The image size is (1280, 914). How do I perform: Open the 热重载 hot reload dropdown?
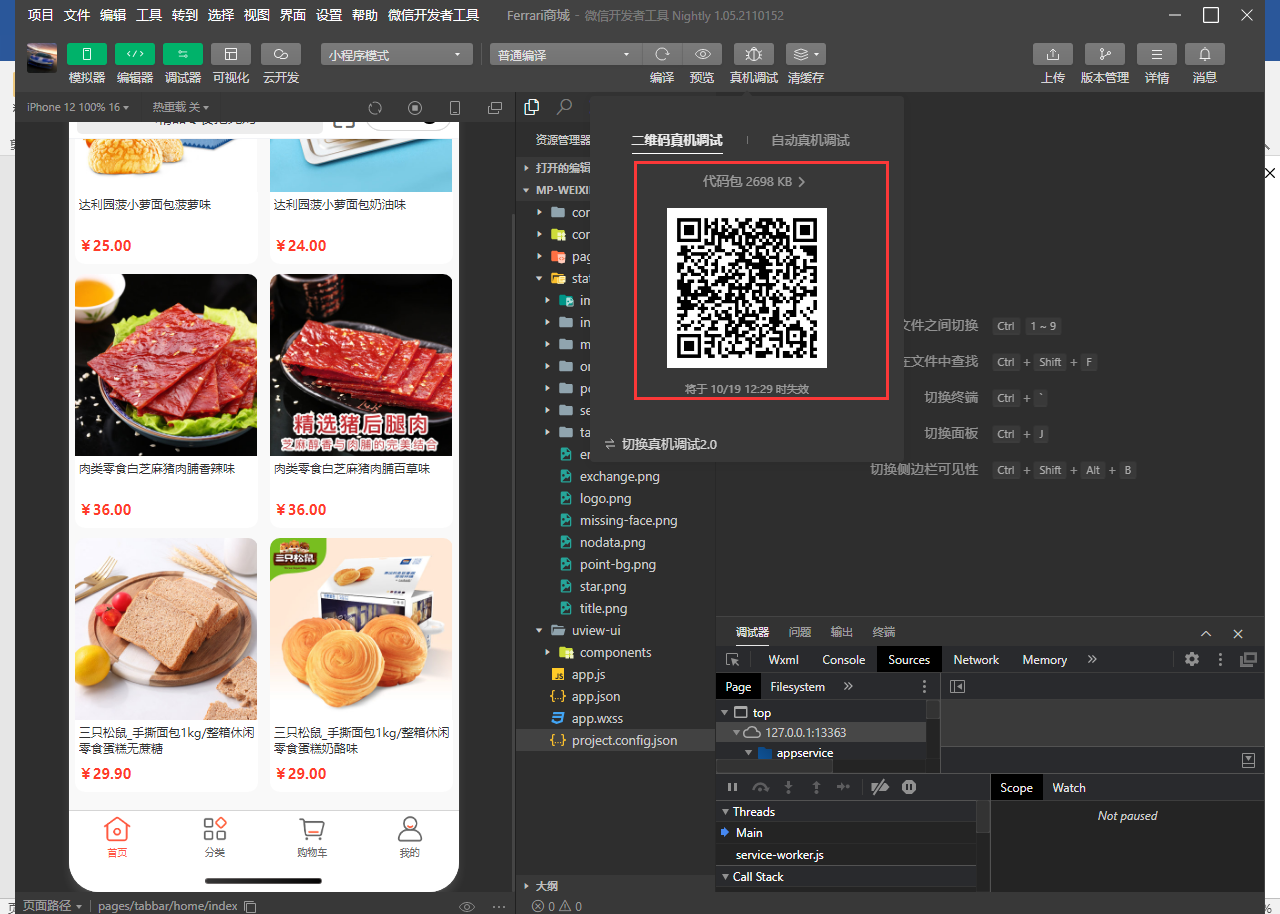[180, 107]
